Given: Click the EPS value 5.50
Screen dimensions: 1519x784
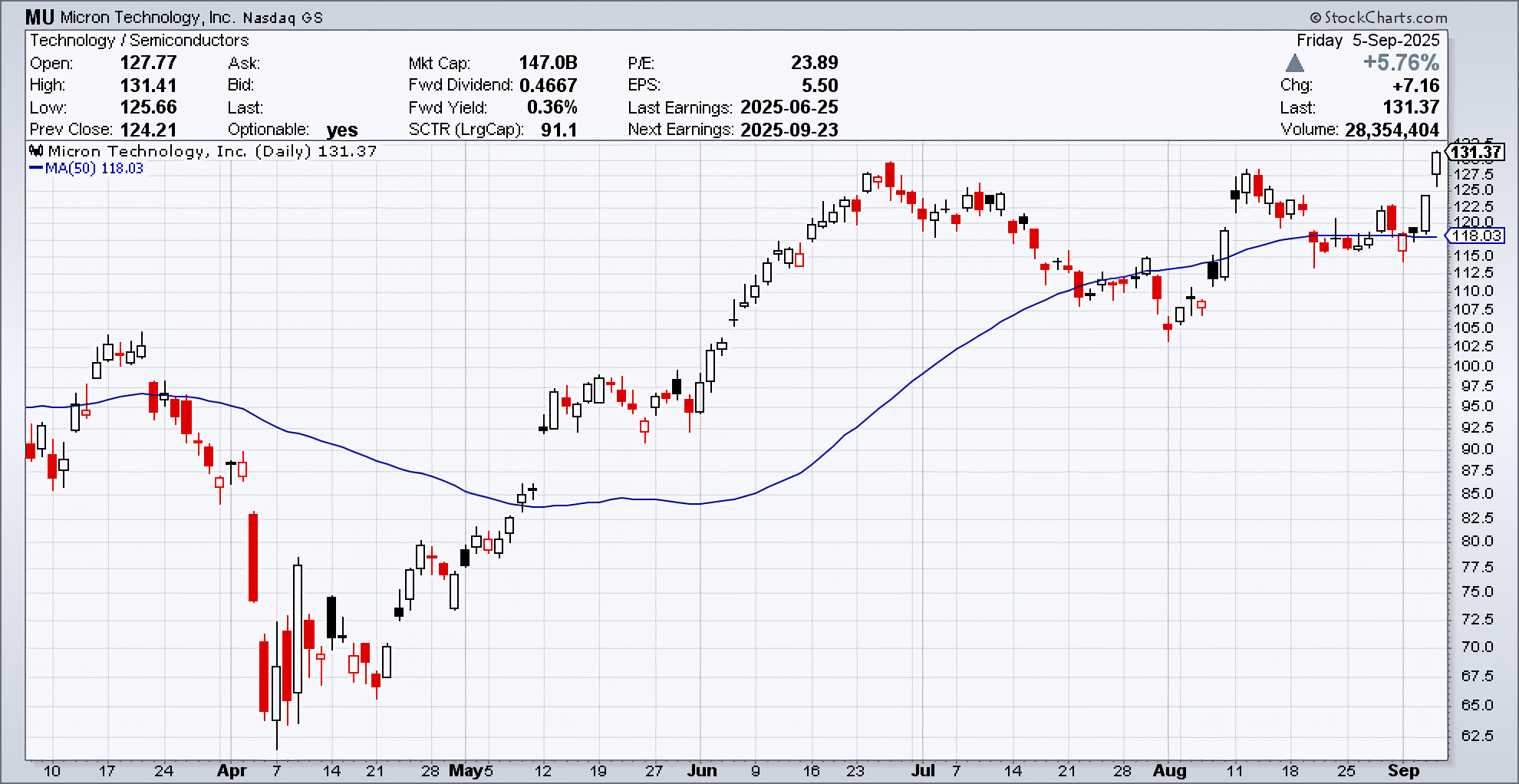Looking at the screenshot, I should (822, 85).
